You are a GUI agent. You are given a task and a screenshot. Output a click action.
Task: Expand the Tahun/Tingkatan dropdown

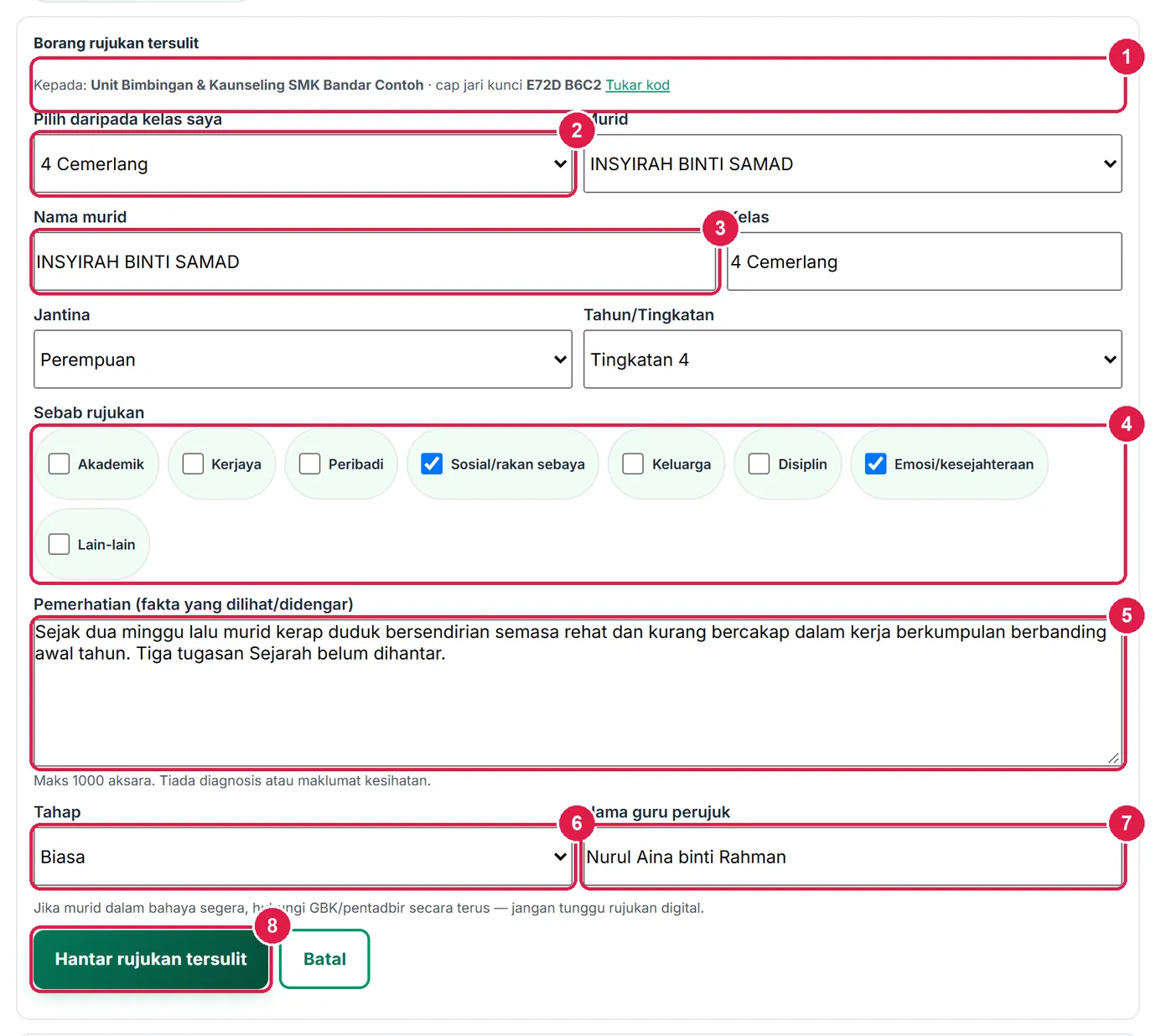pos(853,359)
